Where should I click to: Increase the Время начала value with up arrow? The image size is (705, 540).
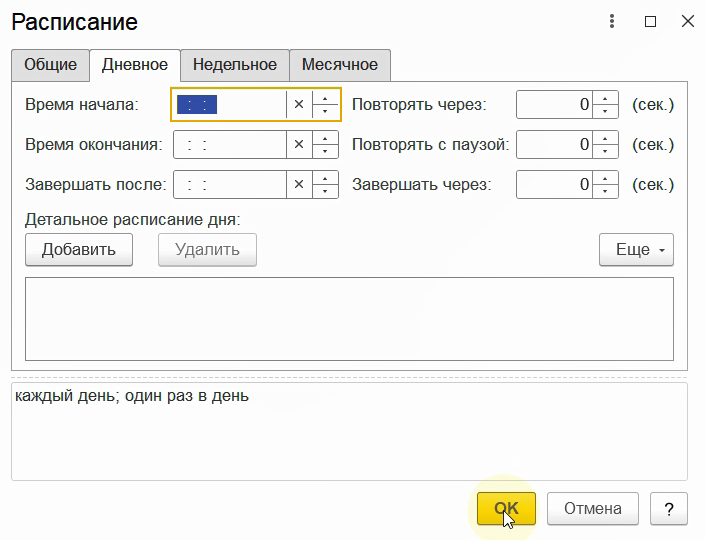point(326,98)
